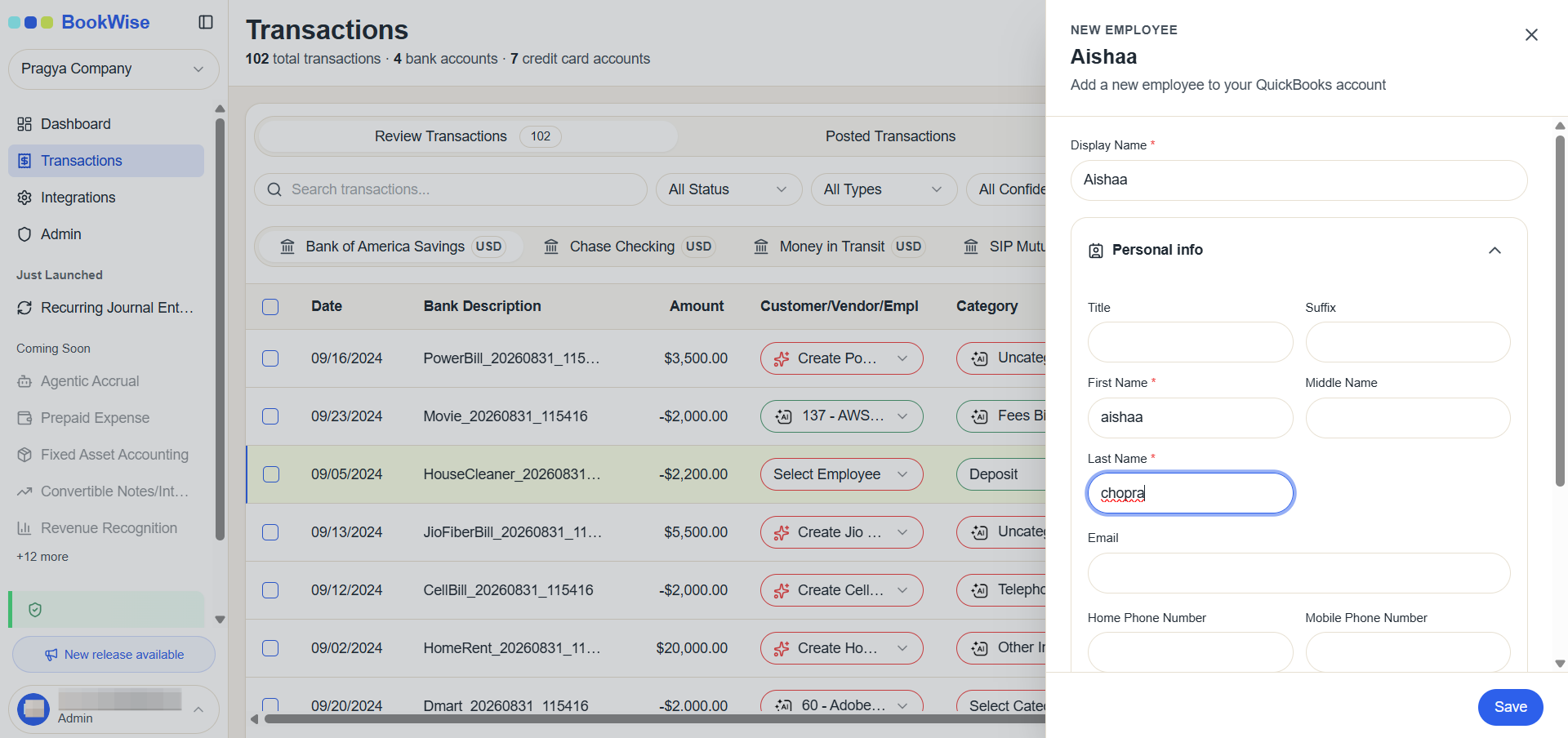Click the Deposit category button
This screenshot has width=1568, height=738.
tap(1001, 474)
